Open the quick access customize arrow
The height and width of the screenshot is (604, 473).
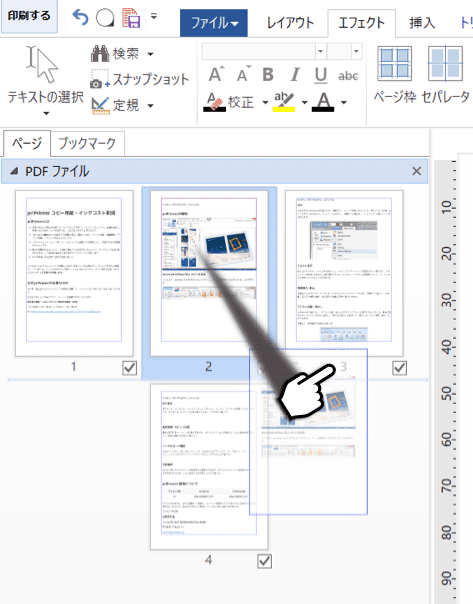pos(154,16)
